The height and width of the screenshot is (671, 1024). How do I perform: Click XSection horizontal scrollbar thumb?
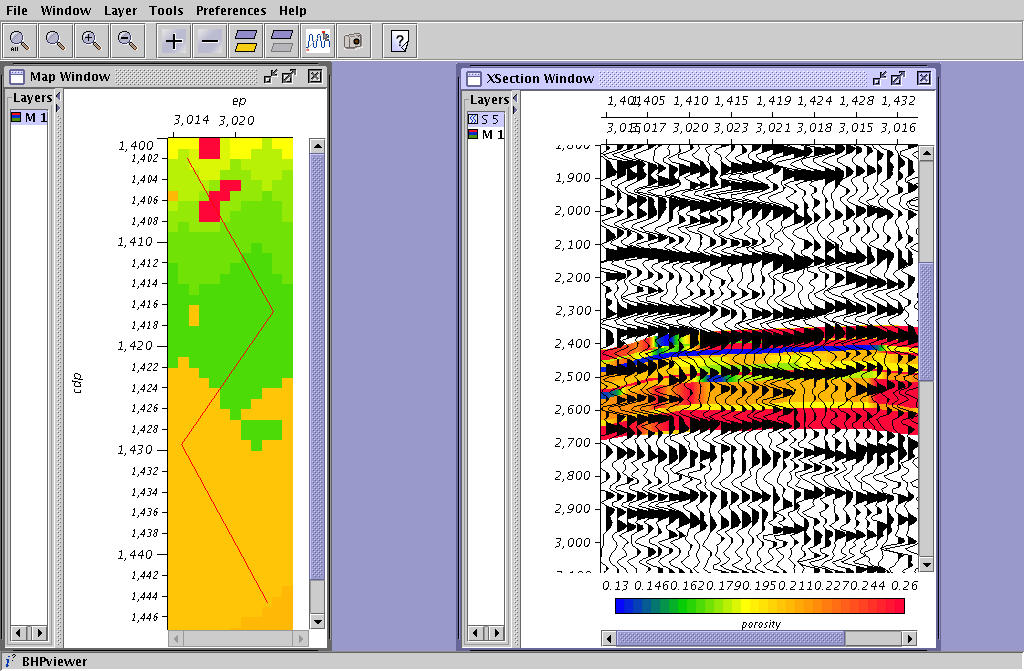click(731, 638)
